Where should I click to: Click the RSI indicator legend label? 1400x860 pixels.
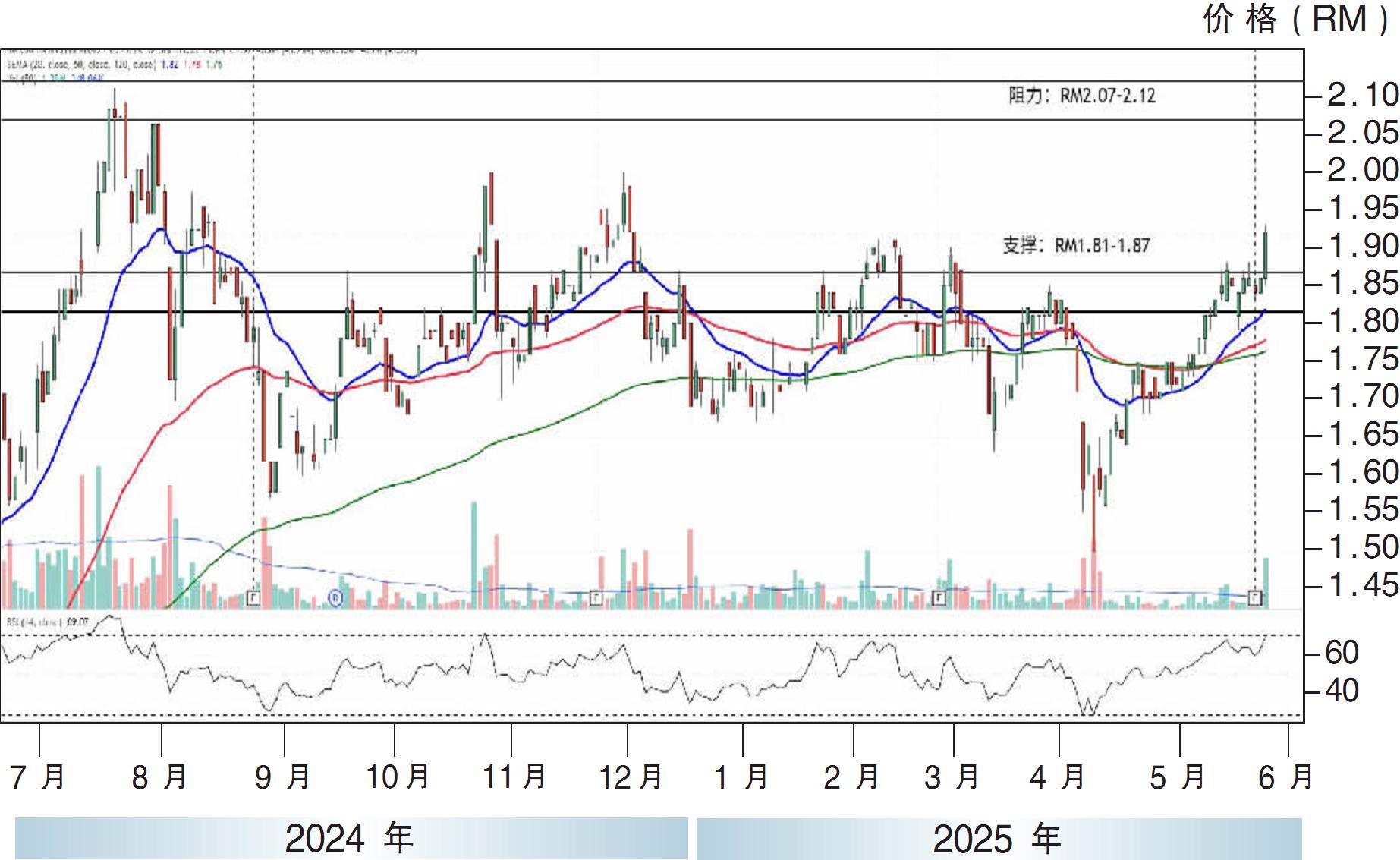pyautogui.click(x=47, y=622)
